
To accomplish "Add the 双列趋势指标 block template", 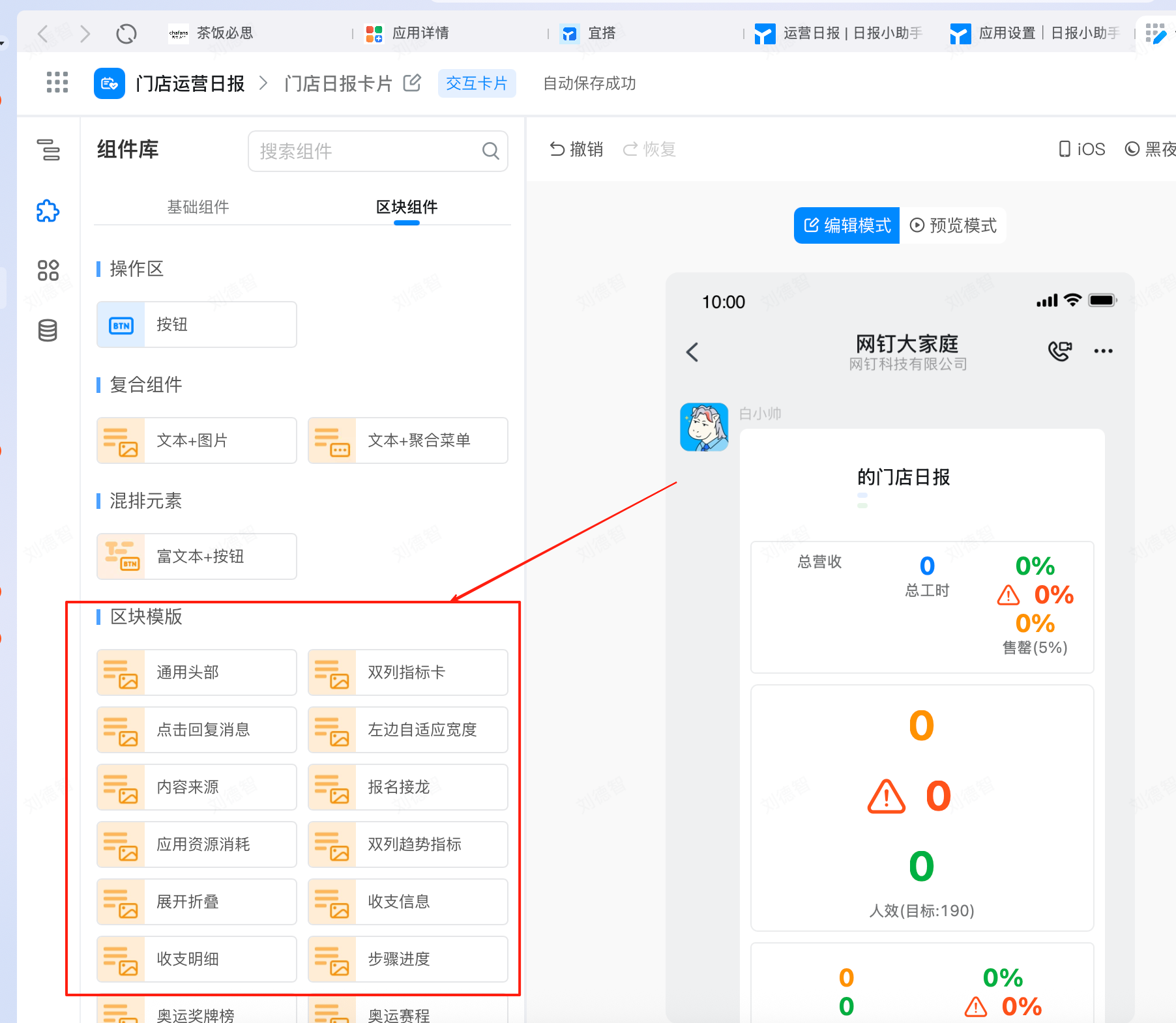I will pos(408,844).
